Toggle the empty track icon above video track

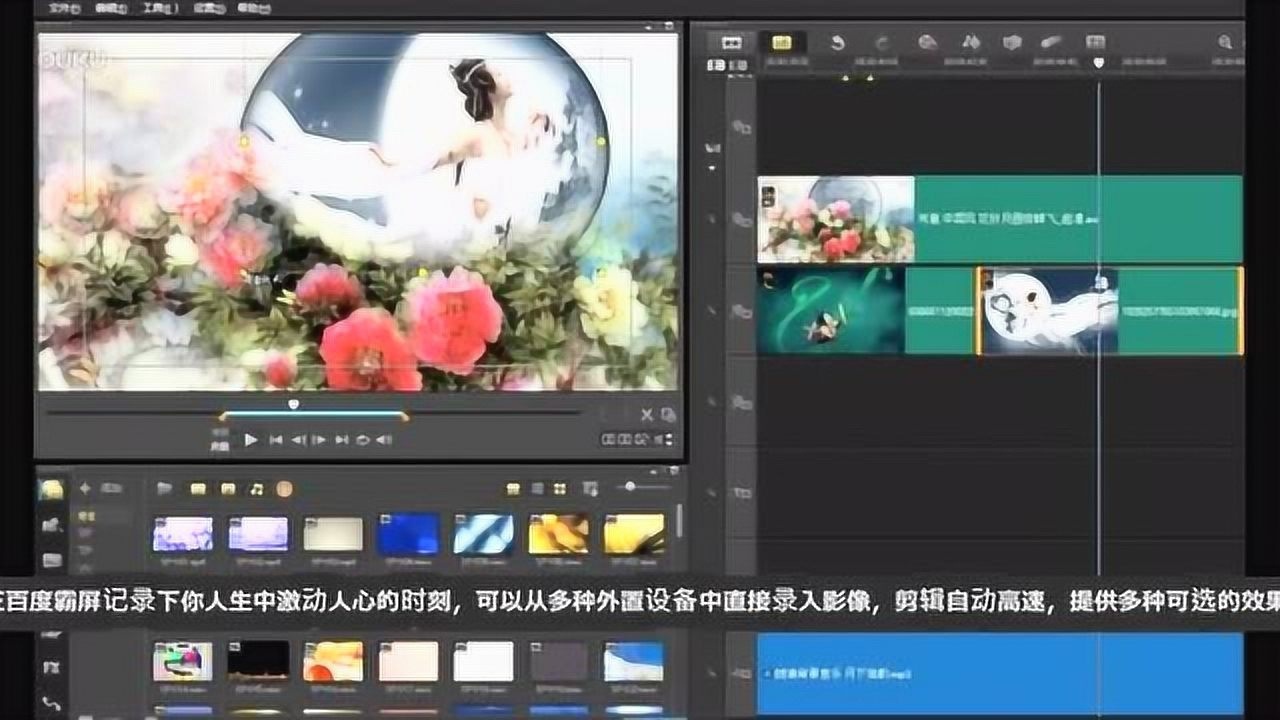point(741,128)
